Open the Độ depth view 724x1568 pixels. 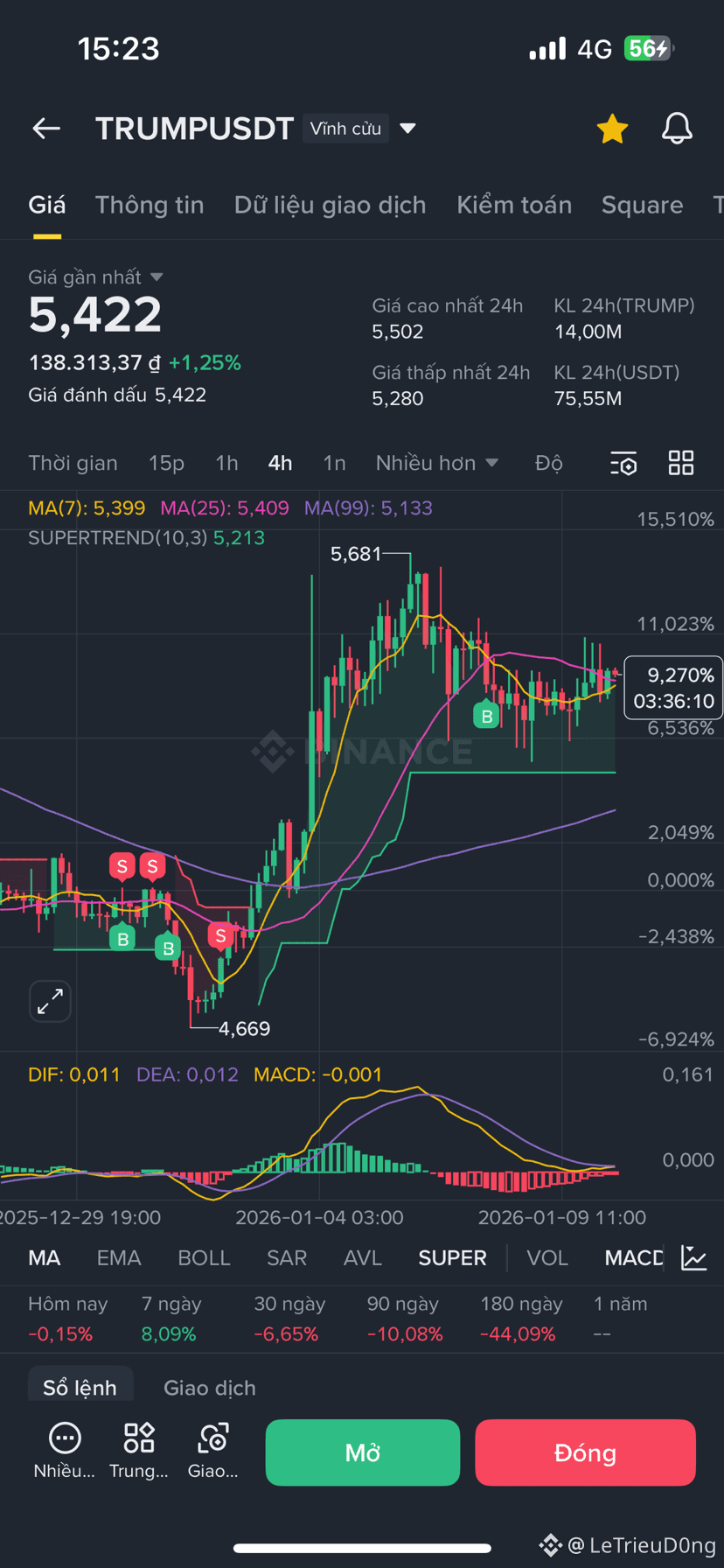(x=548, y=463)
